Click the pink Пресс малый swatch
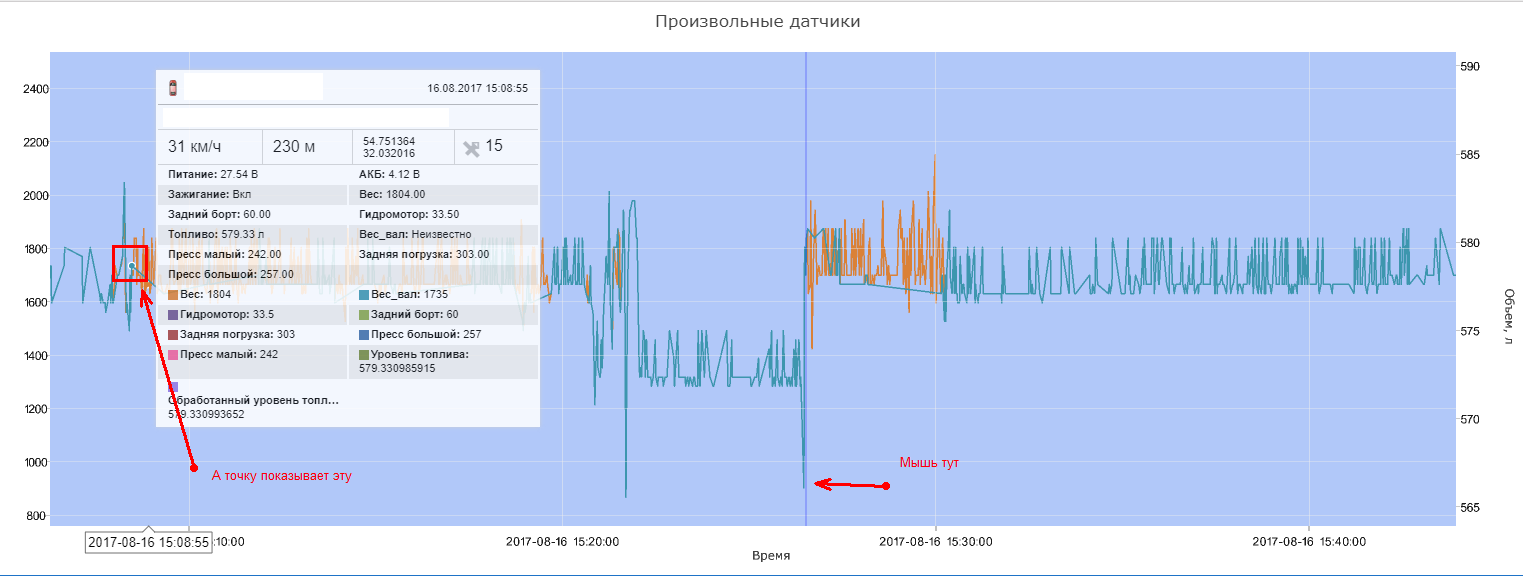This screenshot has height=576, width=1523. tap(173, 355)
